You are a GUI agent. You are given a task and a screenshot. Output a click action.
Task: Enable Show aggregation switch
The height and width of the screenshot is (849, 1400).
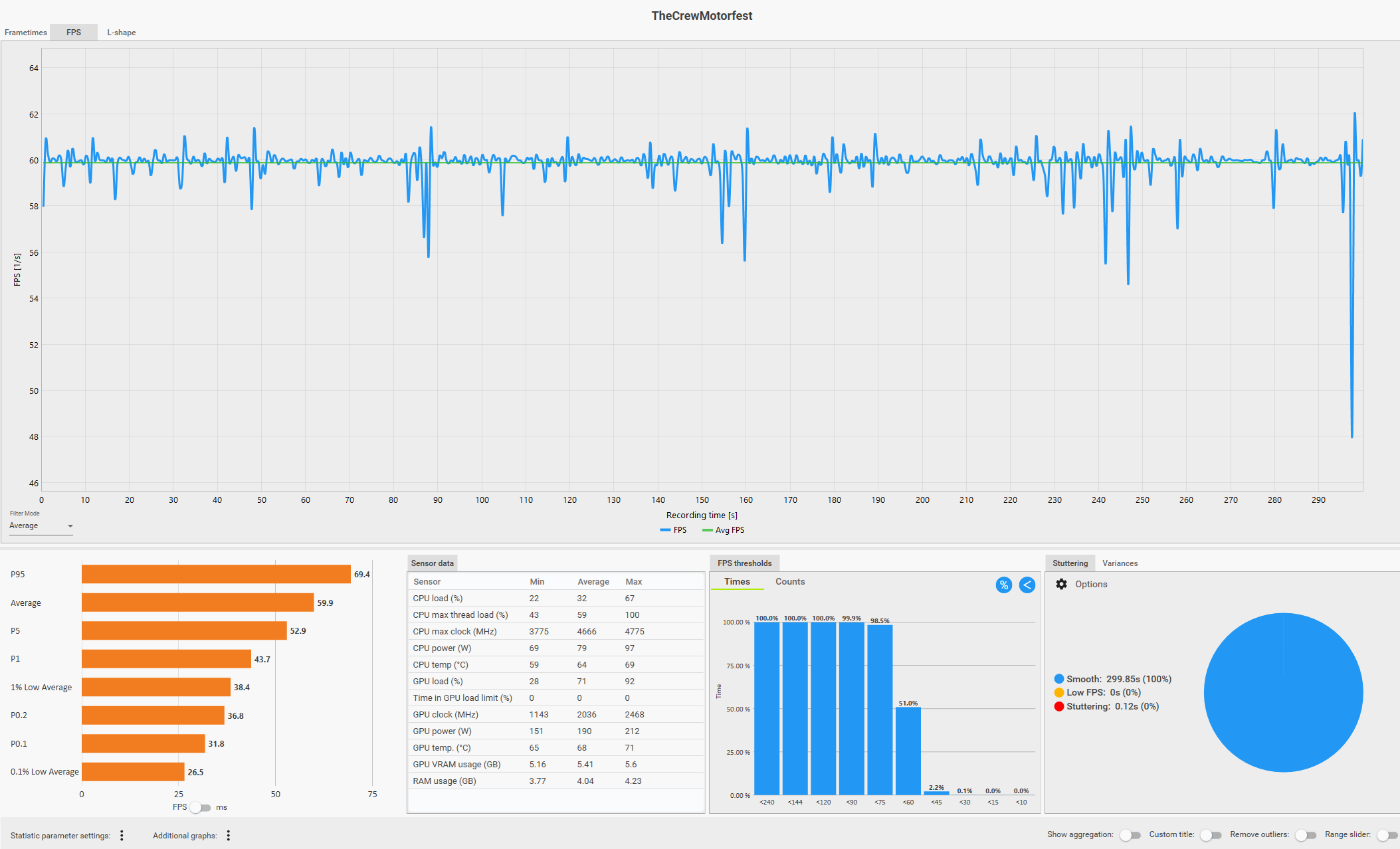pyautogui.click(x=1129, y=835)
